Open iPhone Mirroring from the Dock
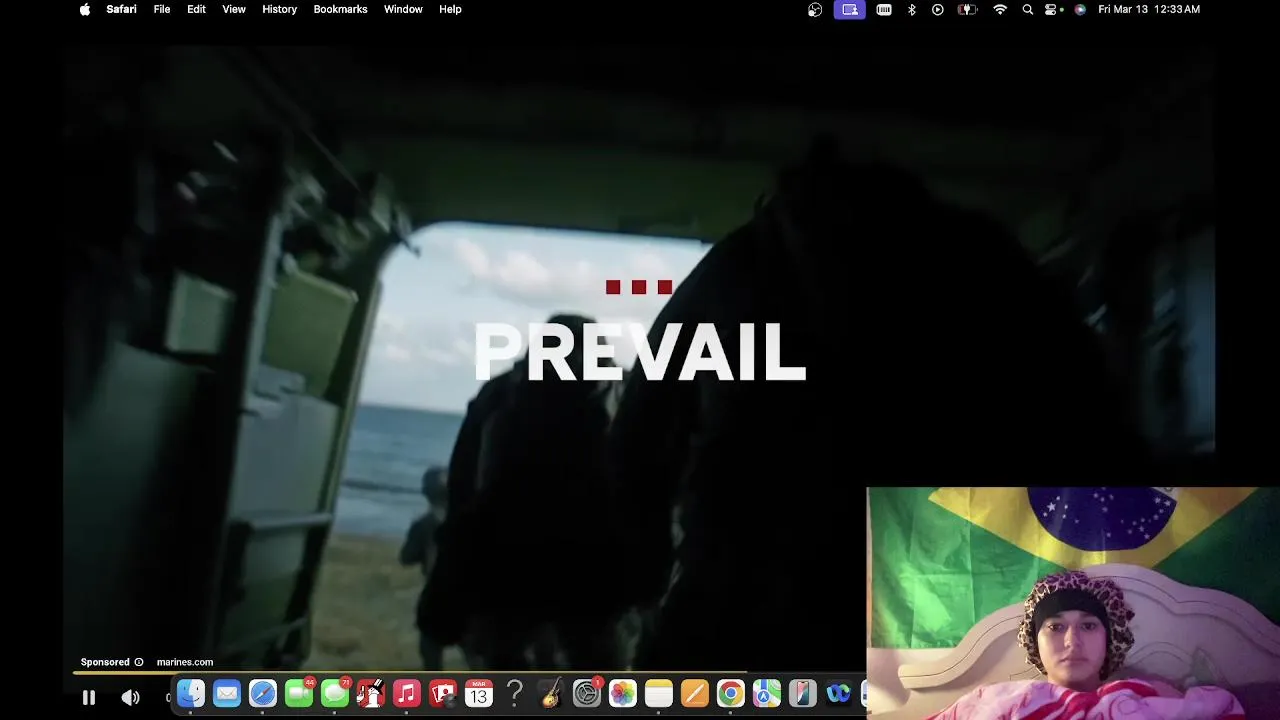This screenshot has width=1280, height=720. click(x=803, y=693)
